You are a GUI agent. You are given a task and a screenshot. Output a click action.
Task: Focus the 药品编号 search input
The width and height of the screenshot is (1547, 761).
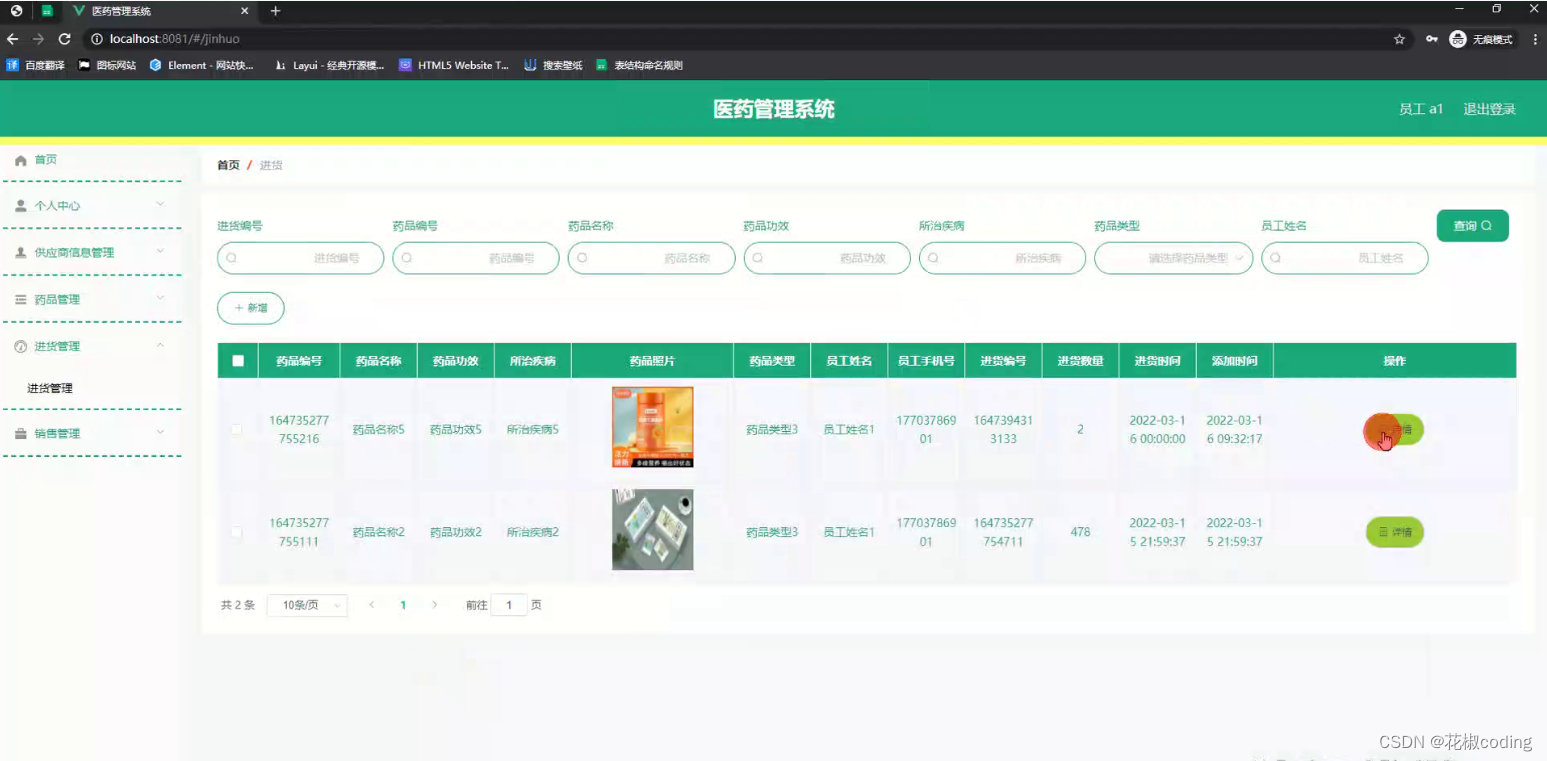click(476, 258)
